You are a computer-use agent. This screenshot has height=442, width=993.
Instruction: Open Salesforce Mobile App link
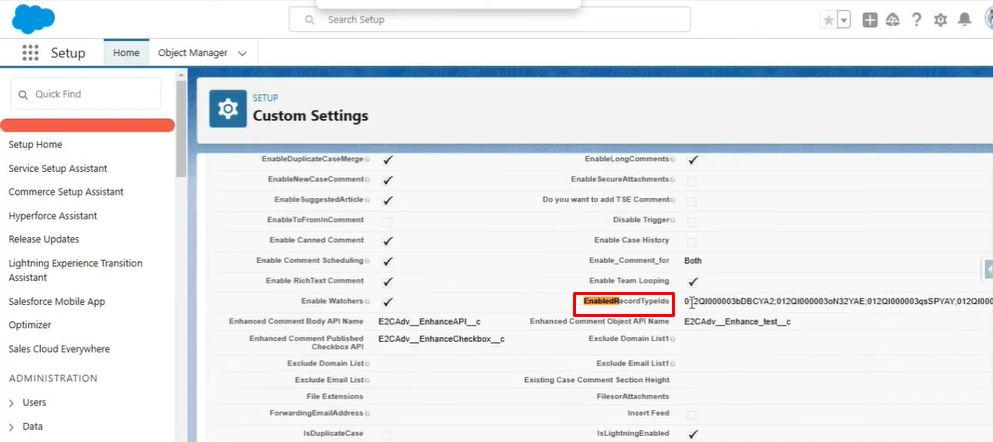(x=57, y=301)
